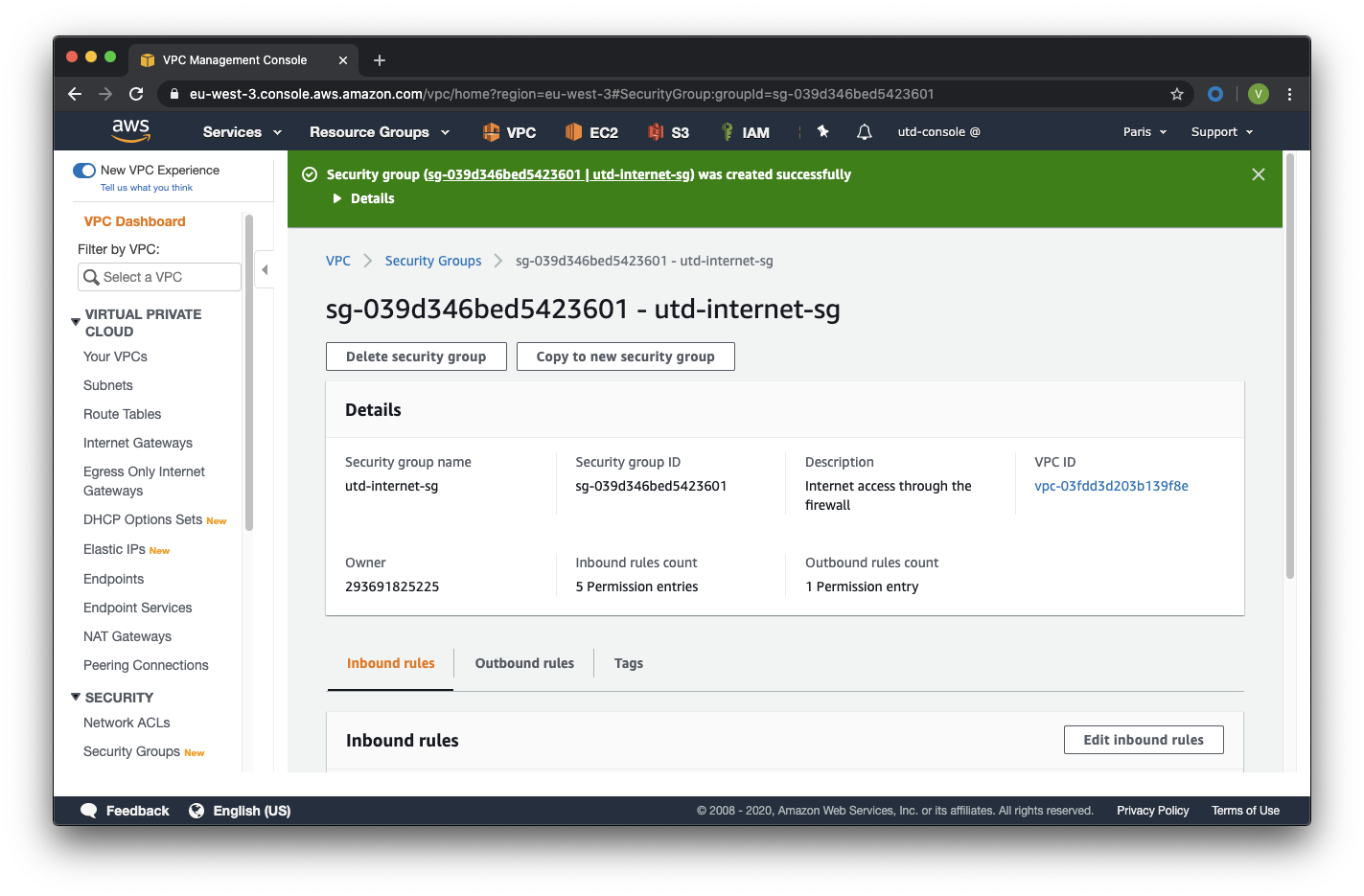Click the language globe icon
Image resolution: width=1364 pixels, height=896 pixels.
pos(197,811)
